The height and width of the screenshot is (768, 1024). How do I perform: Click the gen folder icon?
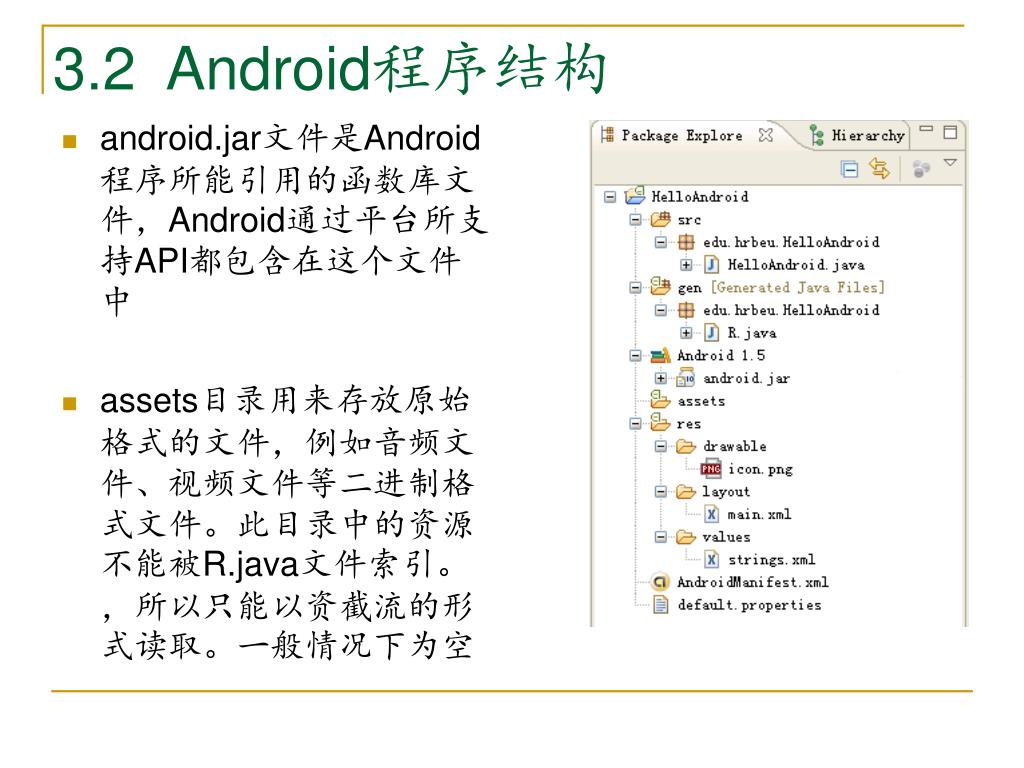click(660, 287)
